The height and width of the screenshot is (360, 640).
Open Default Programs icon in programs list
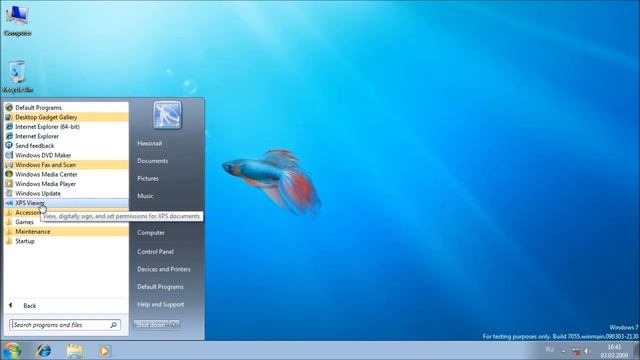(9, 108)
